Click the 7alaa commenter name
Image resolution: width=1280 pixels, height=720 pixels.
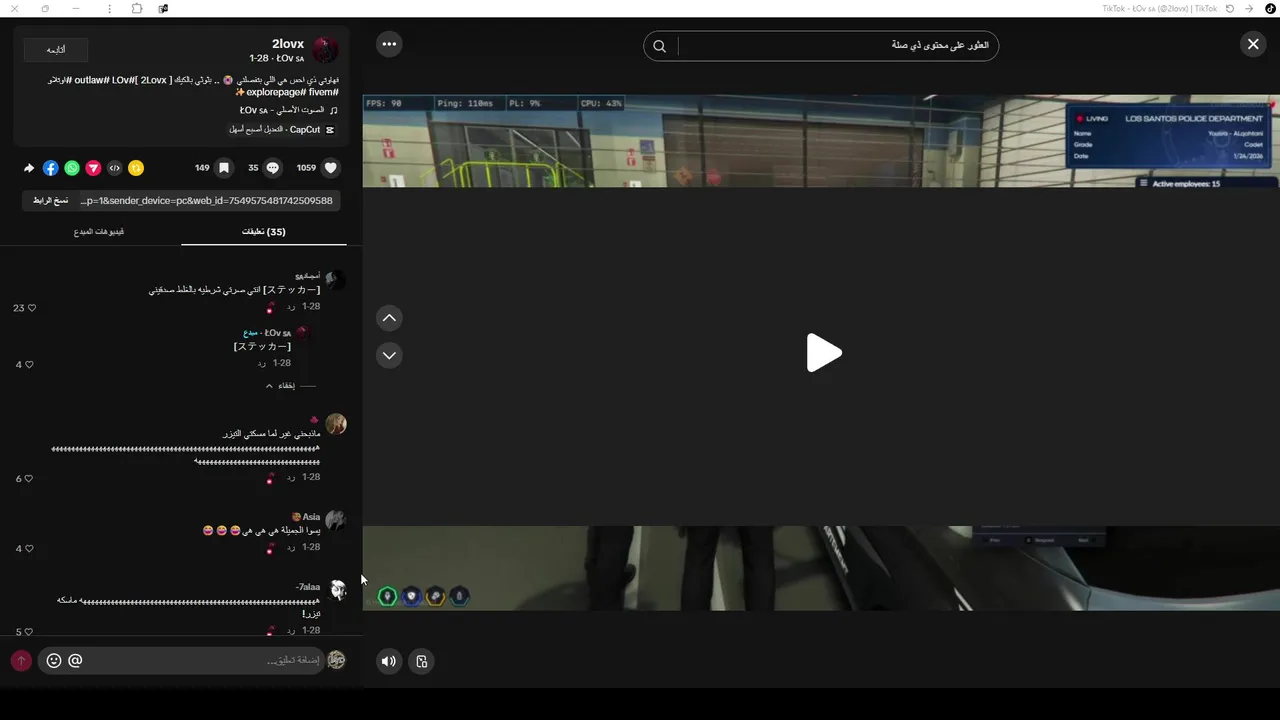(308, 587)
